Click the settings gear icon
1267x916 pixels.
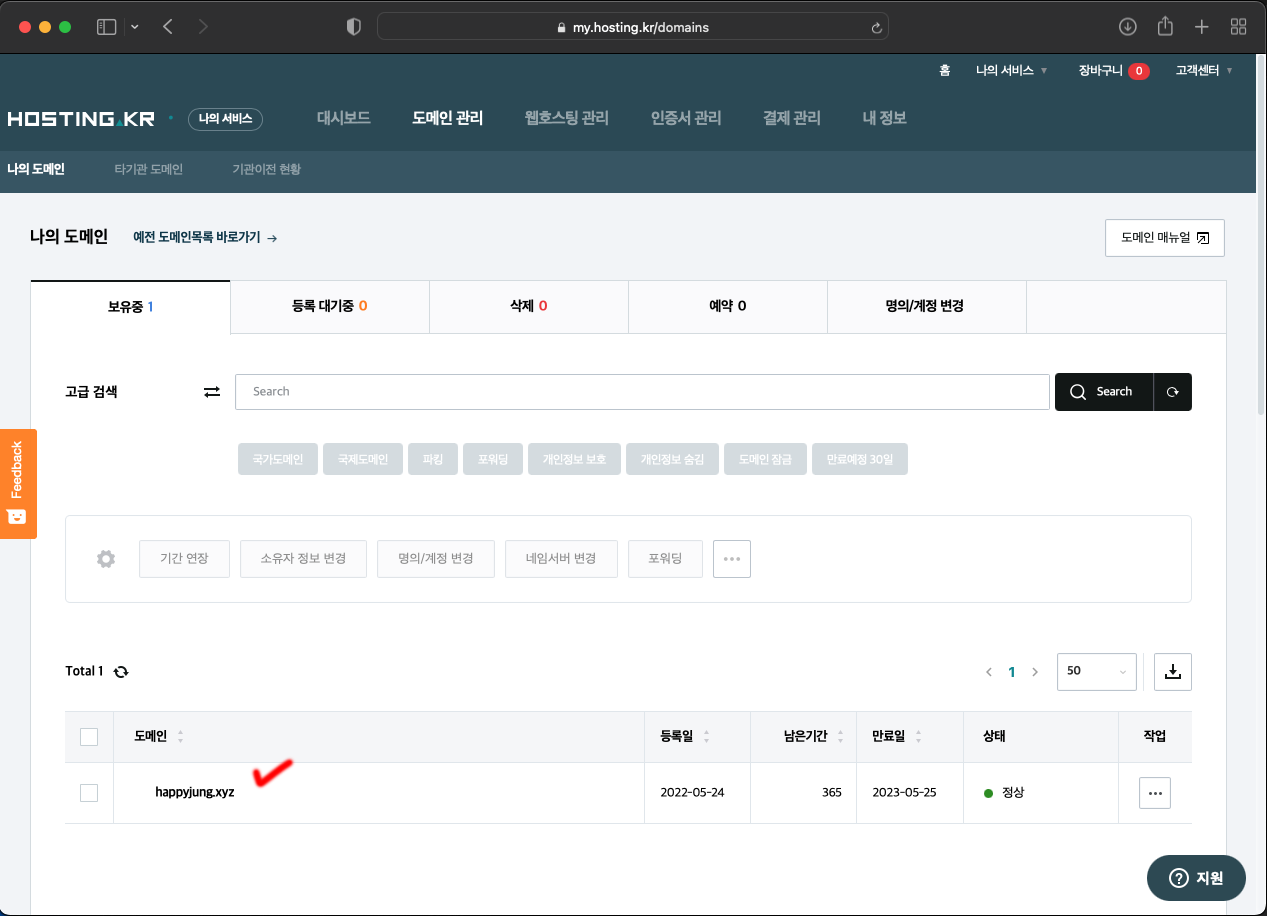(x=106, y=559)
